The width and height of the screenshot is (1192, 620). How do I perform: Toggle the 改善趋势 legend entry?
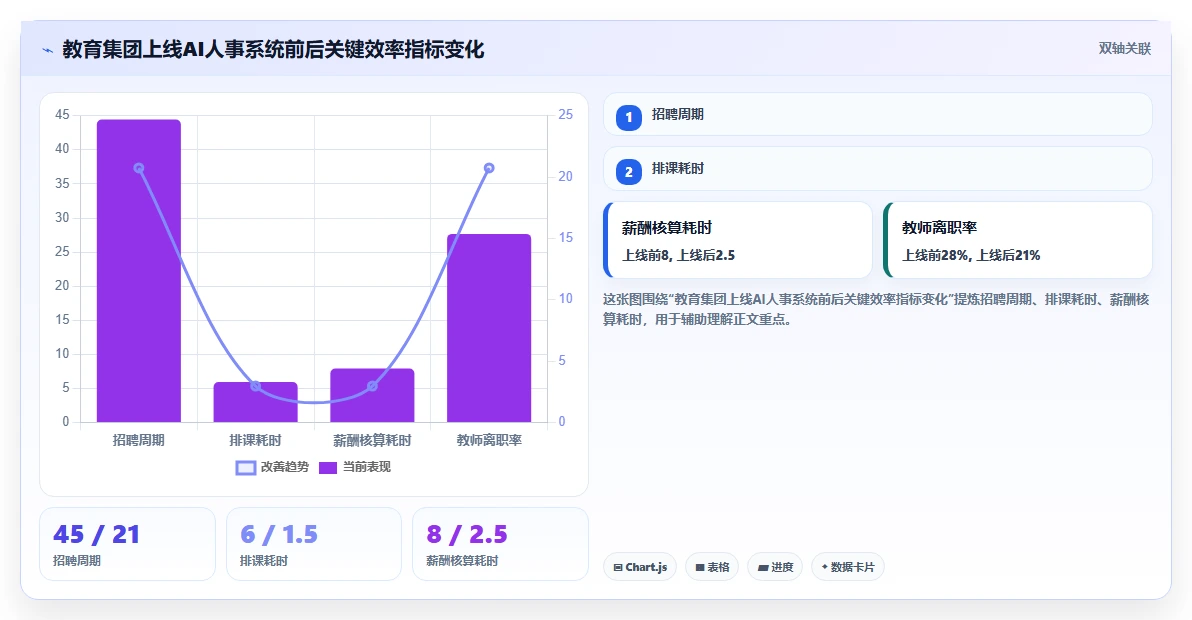(x=272, y=467)
